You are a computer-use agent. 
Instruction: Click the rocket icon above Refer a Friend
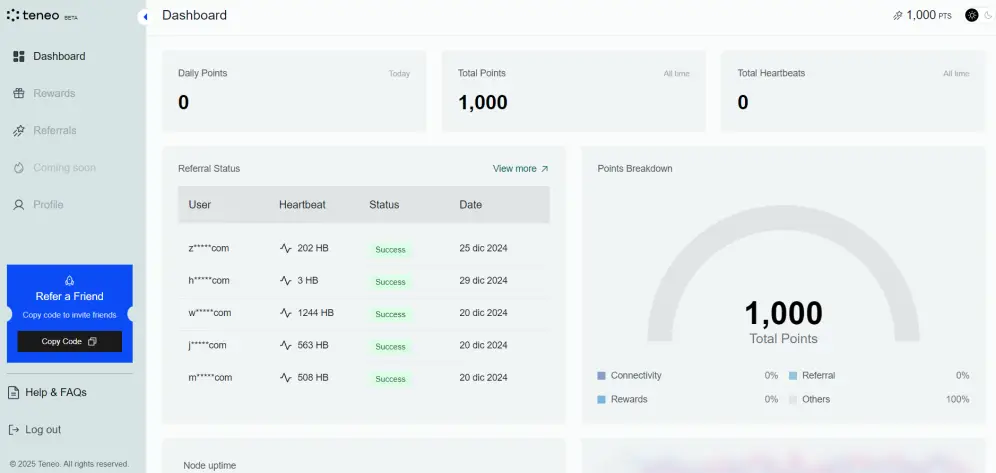[70, 281]
